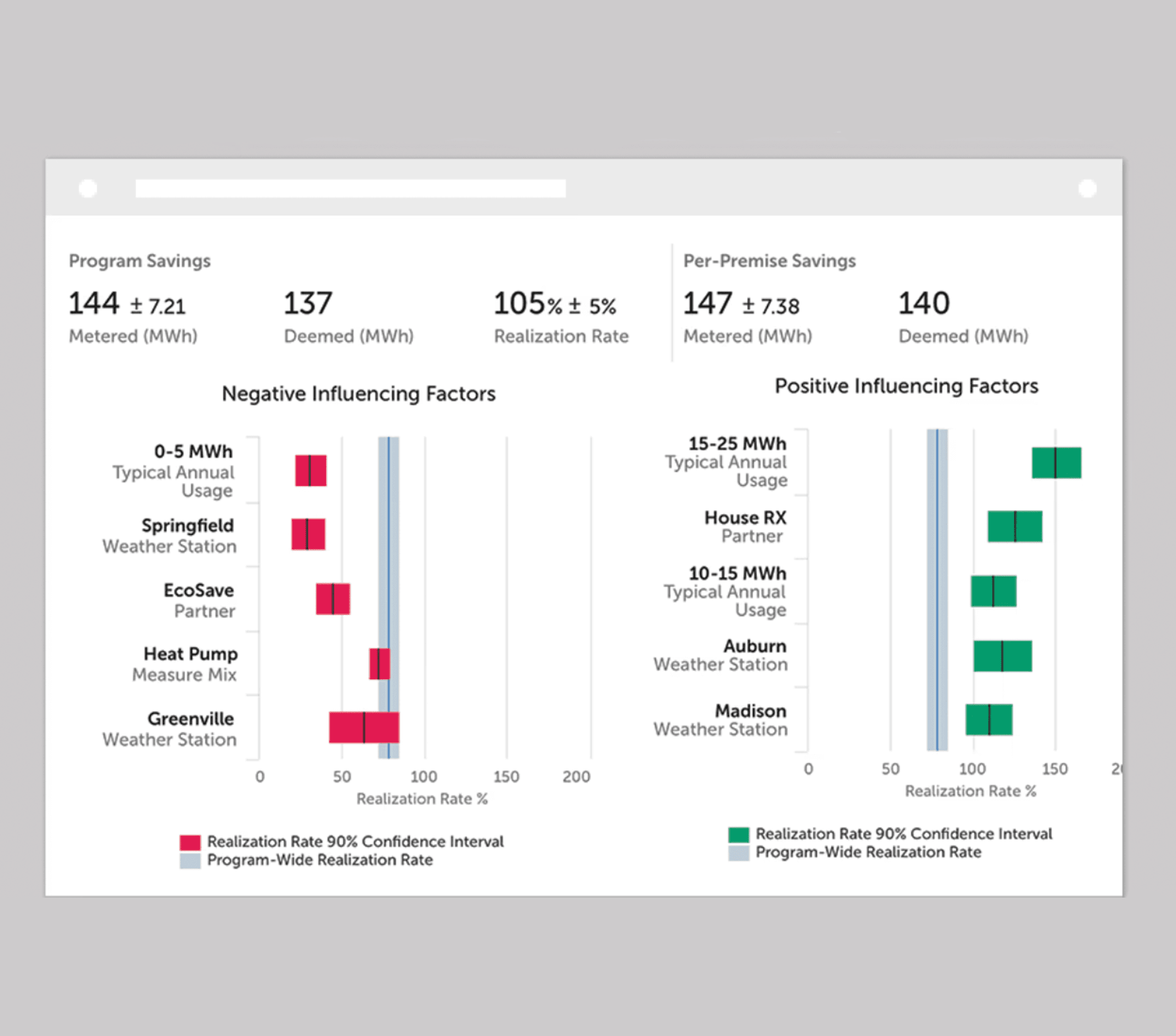
Task: Select the House RX Partner interval bar
Action: 1015,525
